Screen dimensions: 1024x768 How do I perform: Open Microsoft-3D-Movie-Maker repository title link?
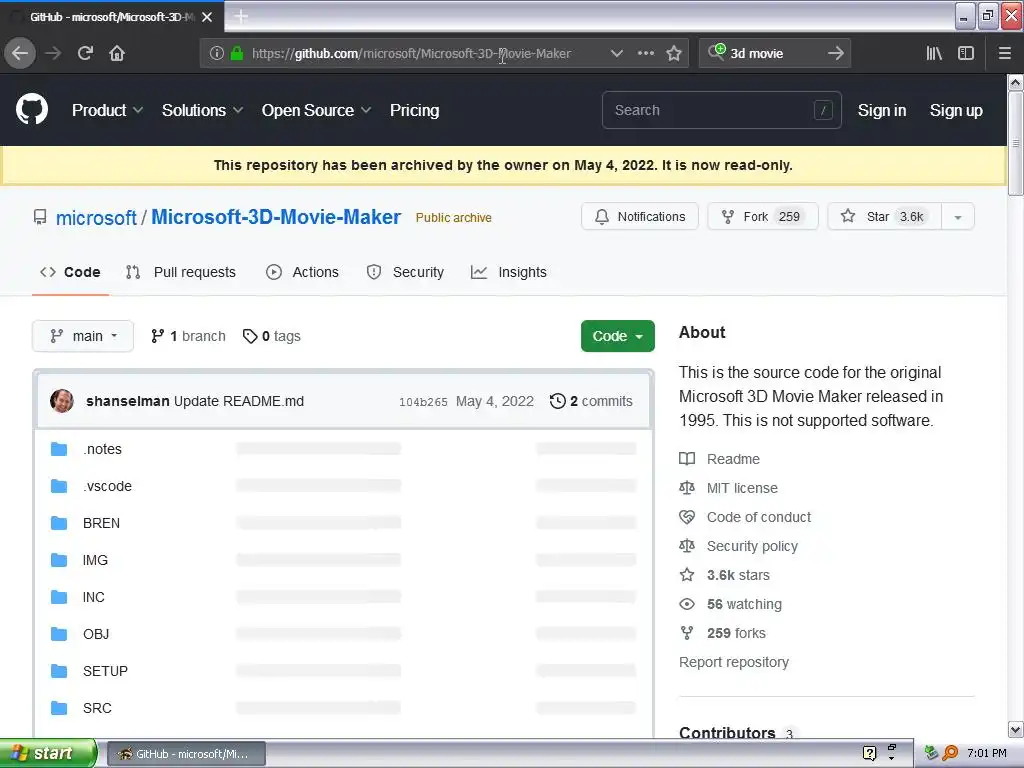[276, 217]
